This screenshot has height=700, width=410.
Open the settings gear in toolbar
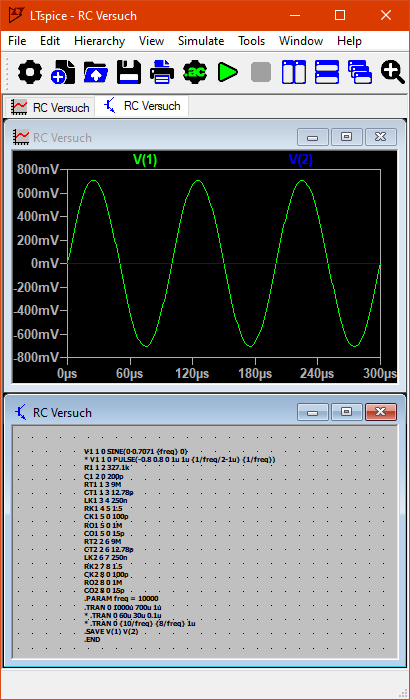coord(29,72)
